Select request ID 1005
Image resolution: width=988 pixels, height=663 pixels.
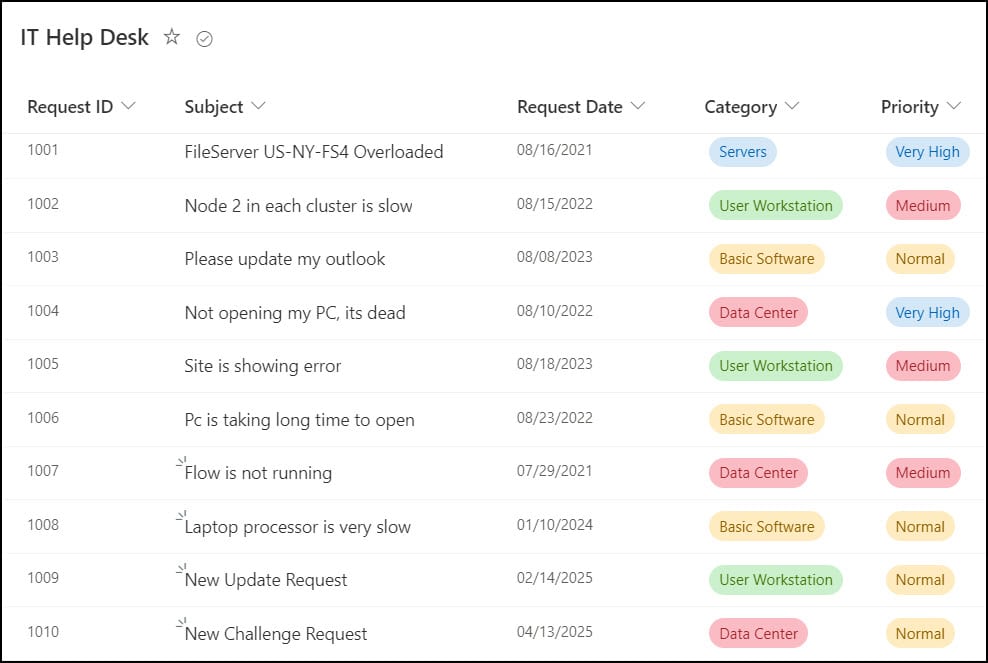click(43, 364)
